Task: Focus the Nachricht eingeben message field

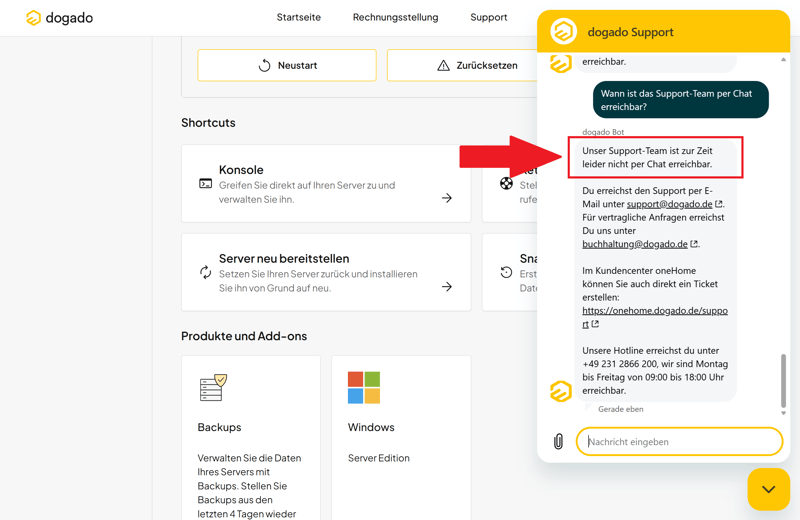Action: (x=680, y=441)
